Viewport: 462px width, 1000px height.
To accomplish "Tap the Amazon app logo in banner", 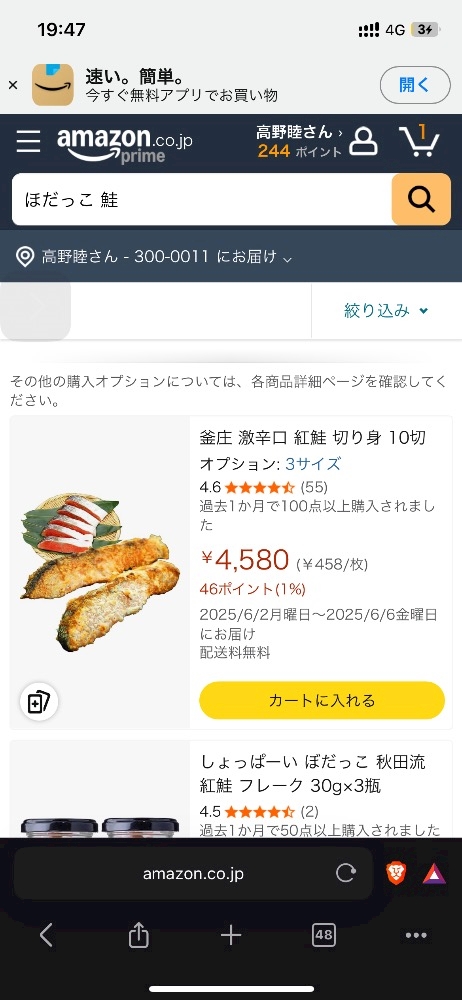I will click(53, 85).
